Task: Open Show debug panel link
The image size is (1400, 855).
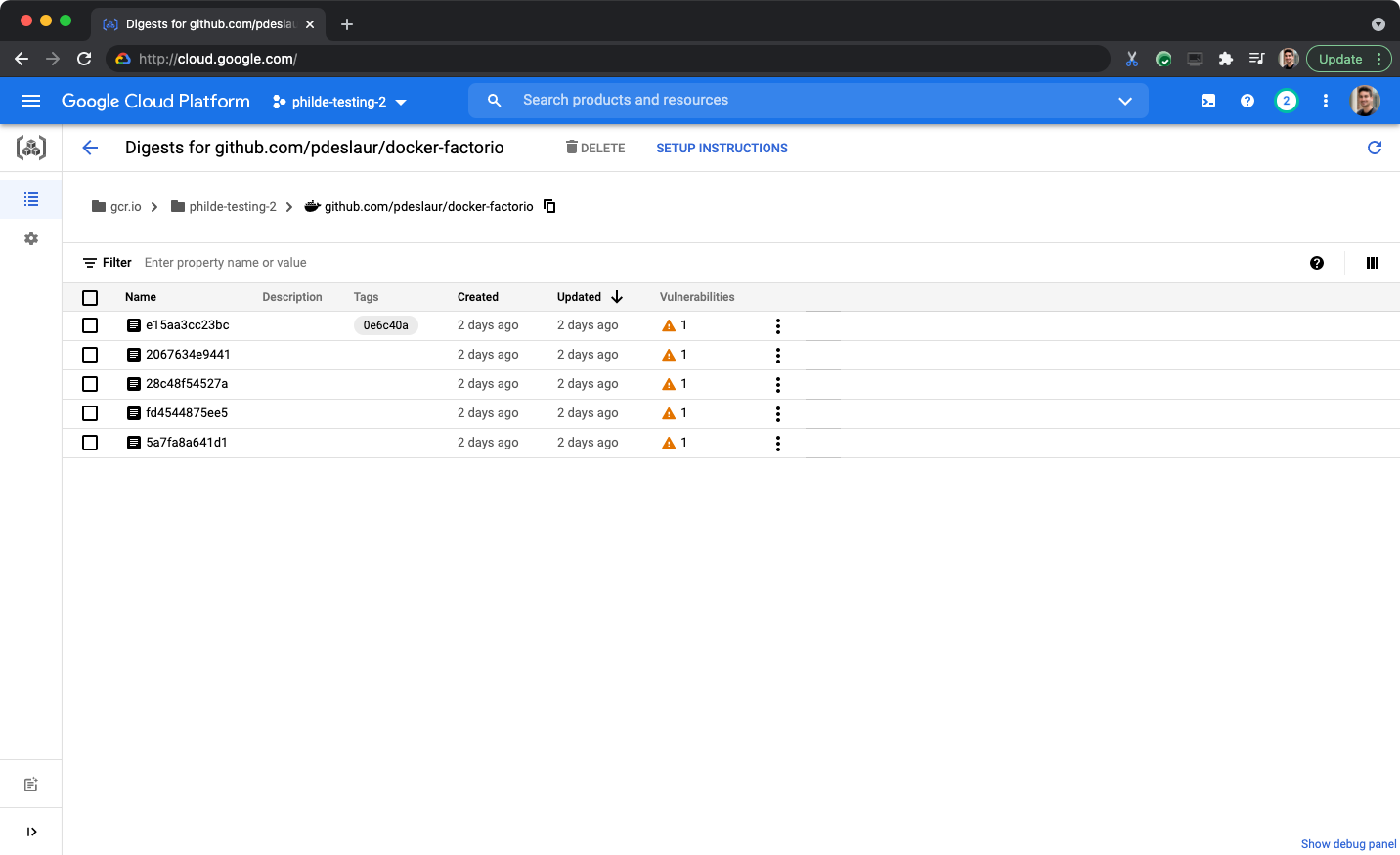Action: click(1348, 844)
